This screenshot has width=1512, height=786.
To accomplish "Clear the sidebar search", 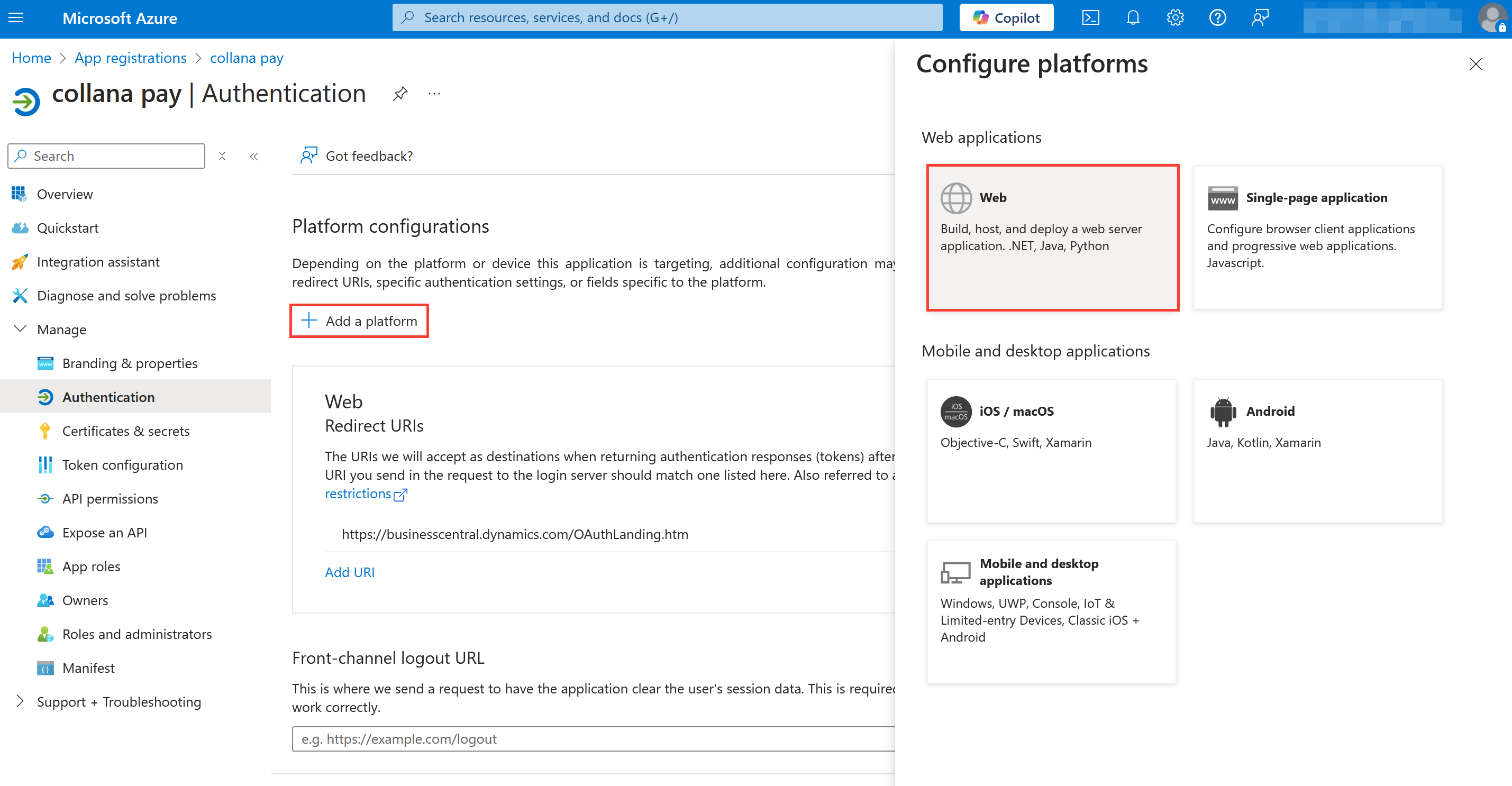I will [x=222, y=156].
